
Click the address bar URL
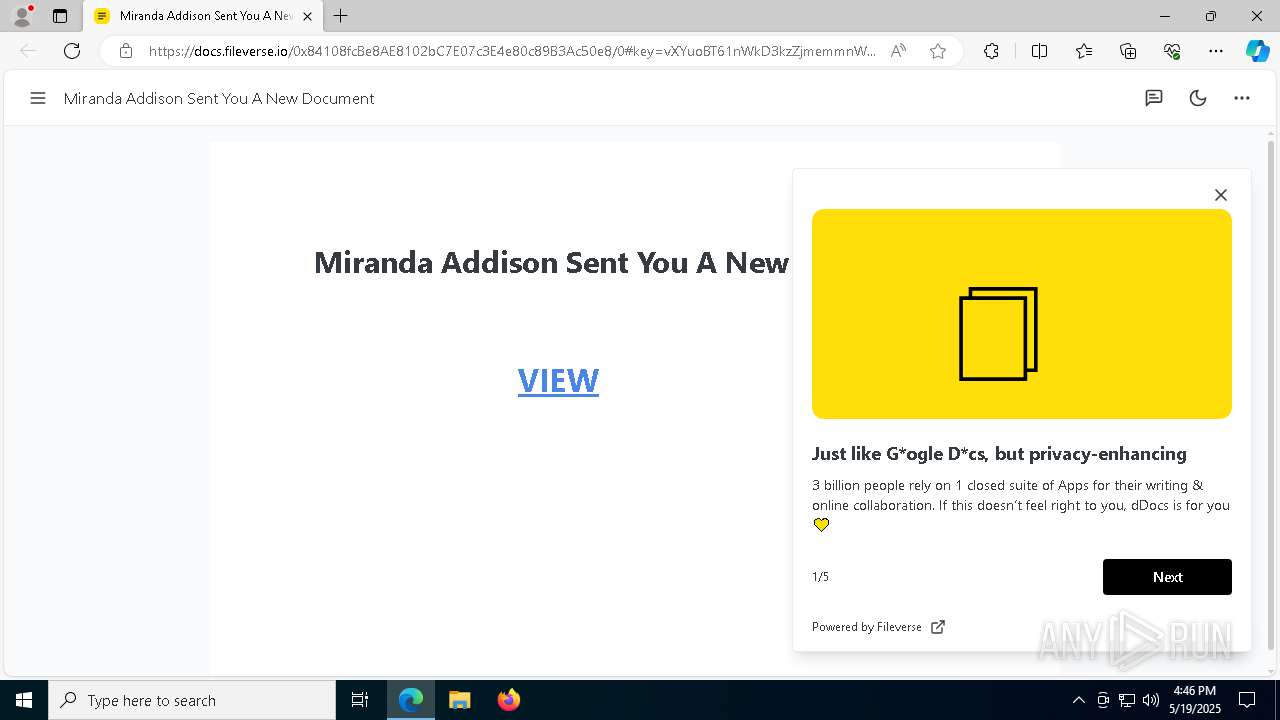pos(512,51)
